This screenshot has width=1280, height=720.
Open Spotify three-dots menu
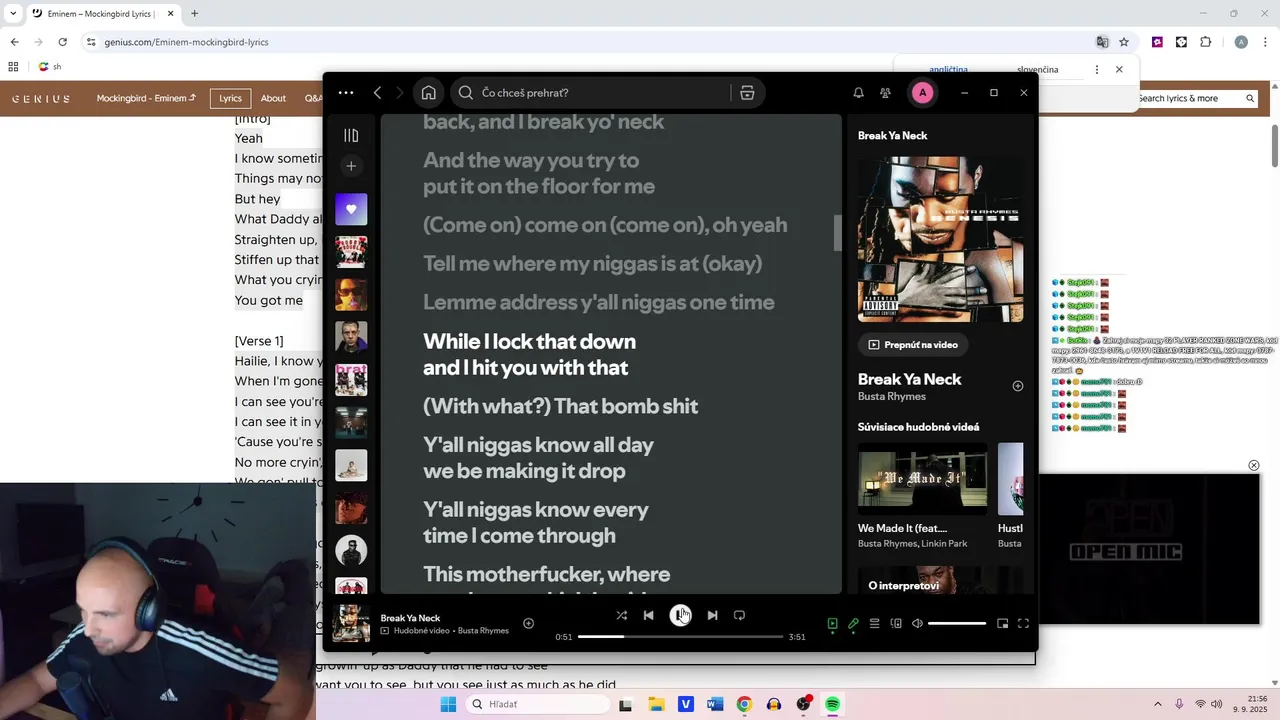pyautogui.click(x=346, y=93)
